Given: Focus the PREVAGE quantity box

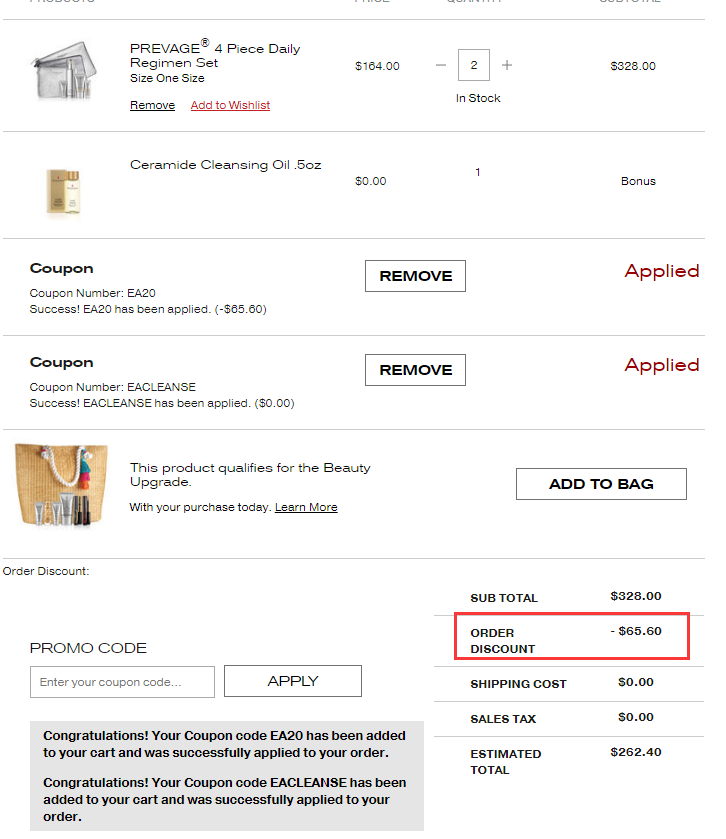Looking at the screenshot, I should [474, 65].
